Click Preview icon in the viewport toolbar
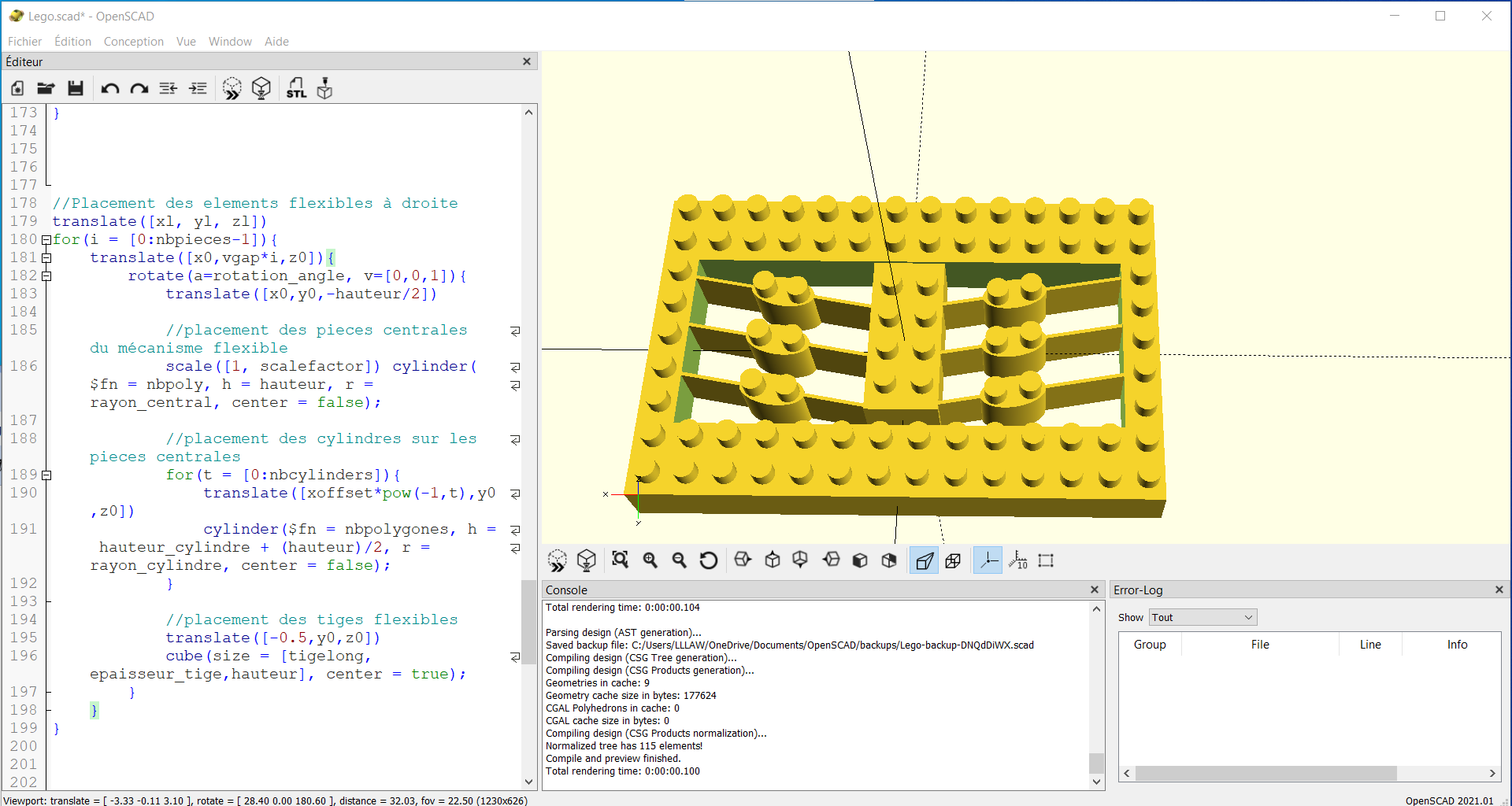This screenshot has height=806, width=1512. (x=558, y=560)
